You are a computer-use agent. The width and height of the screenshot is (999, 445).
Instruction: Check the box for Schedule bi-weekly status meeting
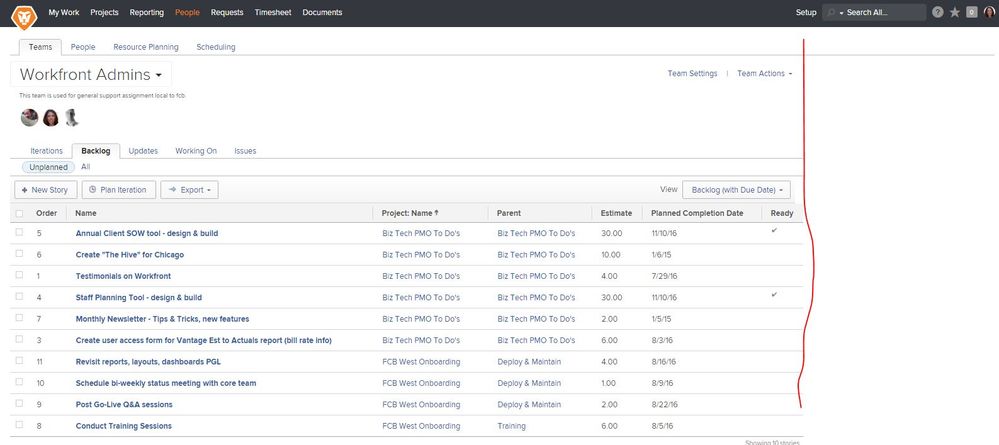coord(19,383)
